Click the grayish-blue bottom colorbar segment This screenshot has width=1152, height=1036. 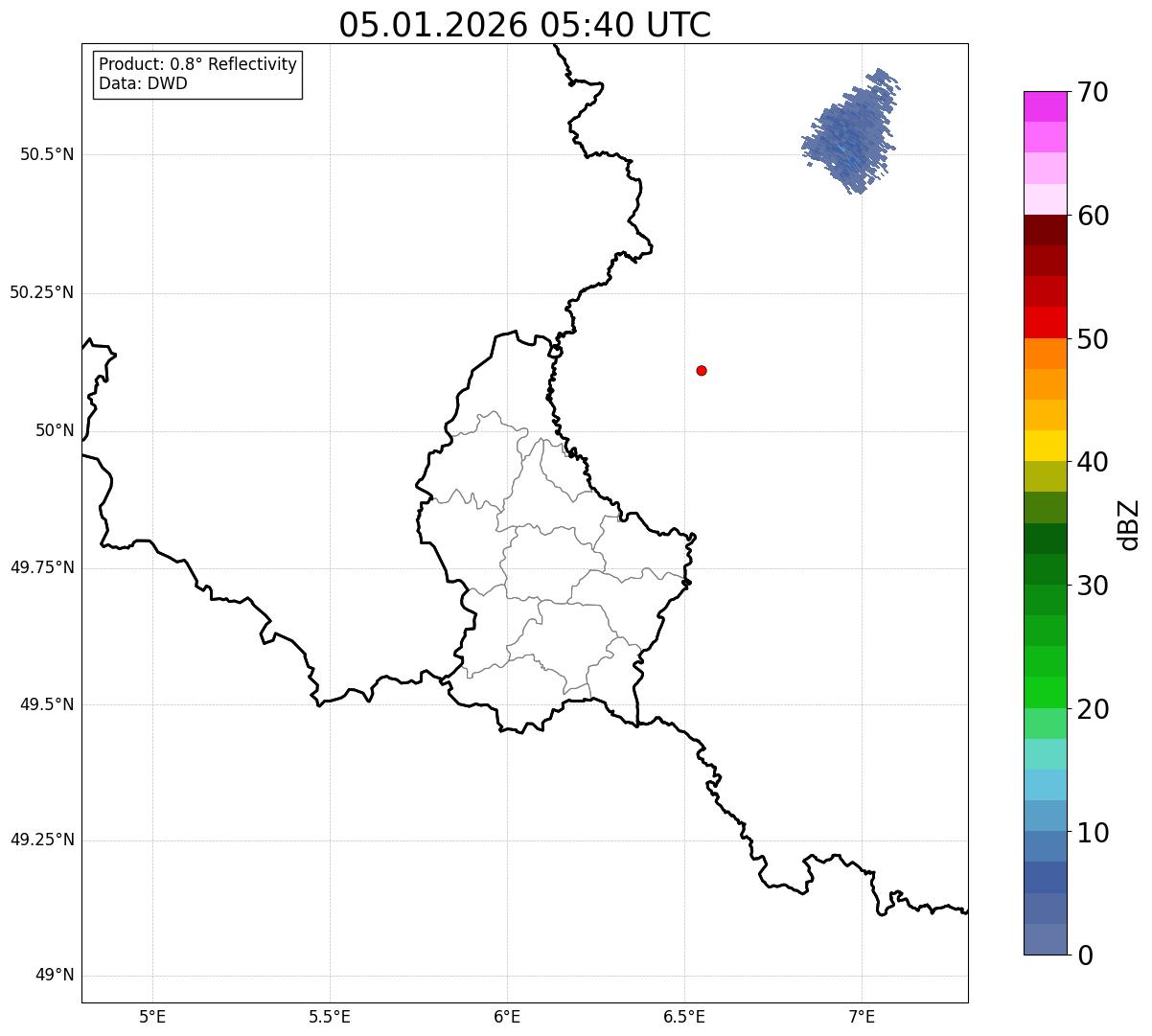[1045, 939]
